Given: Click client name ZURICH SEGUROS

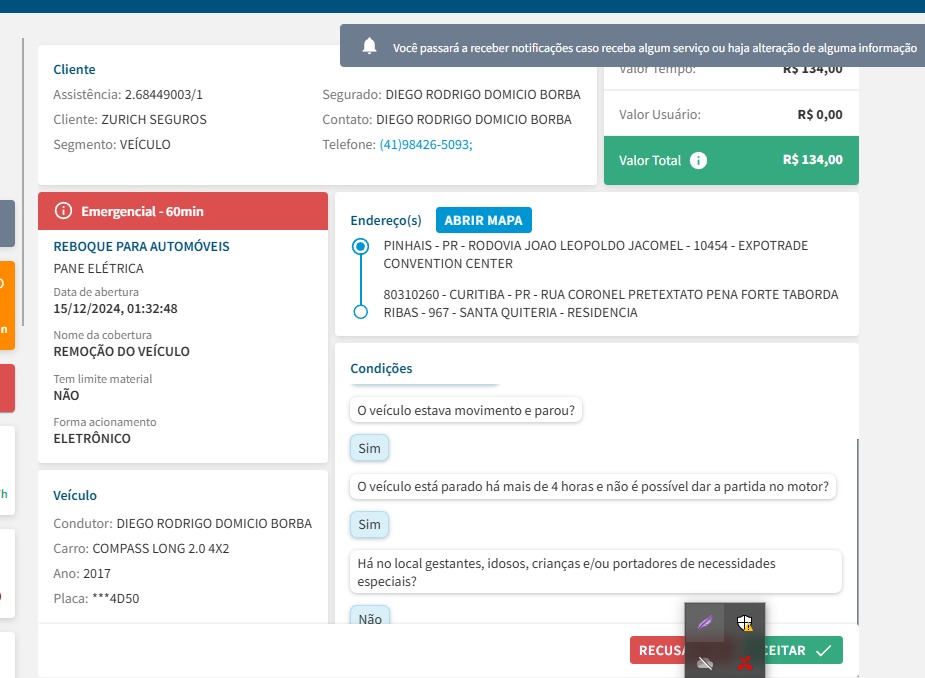Looking at the screenshot, I should [154, 120].
